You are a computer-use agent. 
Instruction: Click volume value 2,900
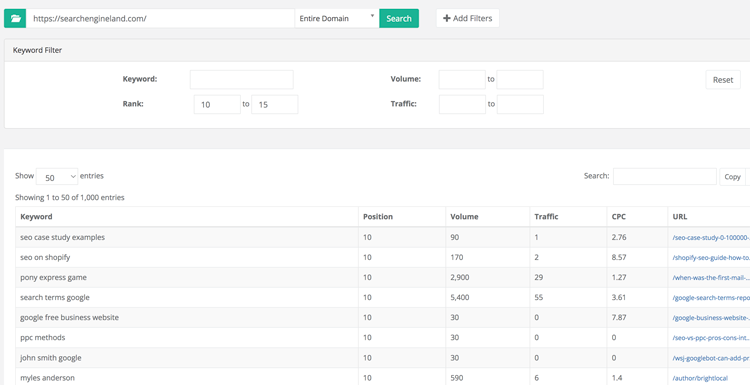point(460,277)
